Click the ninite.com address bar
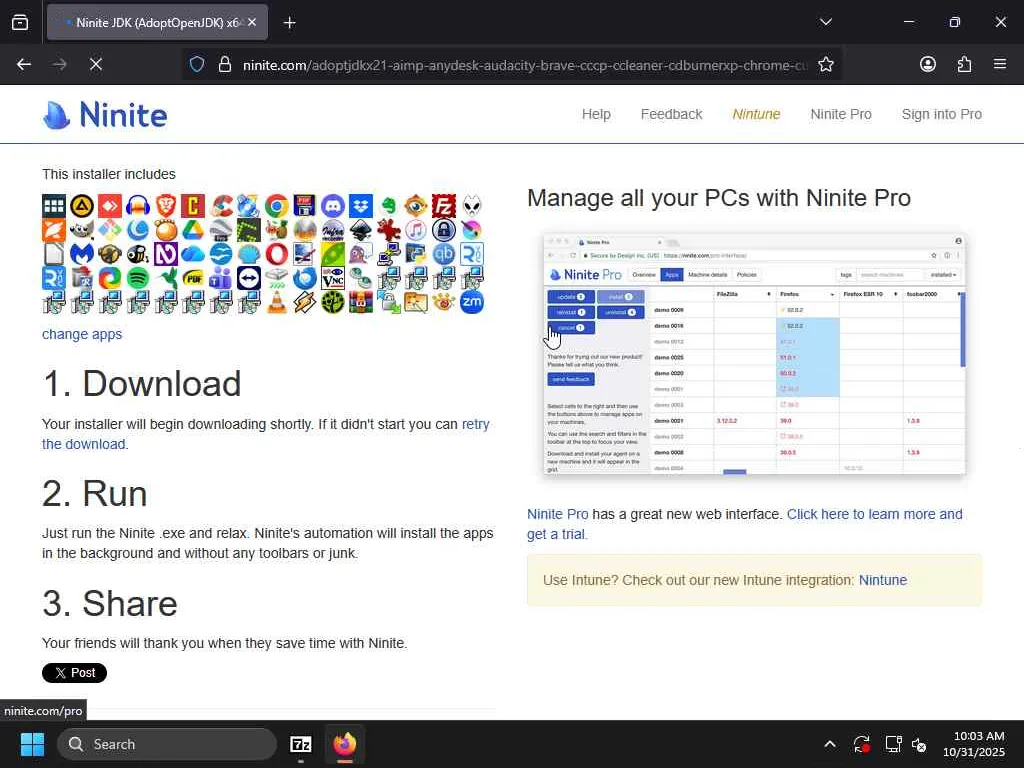Screen dimensions: 1024x768 [513, 65]
